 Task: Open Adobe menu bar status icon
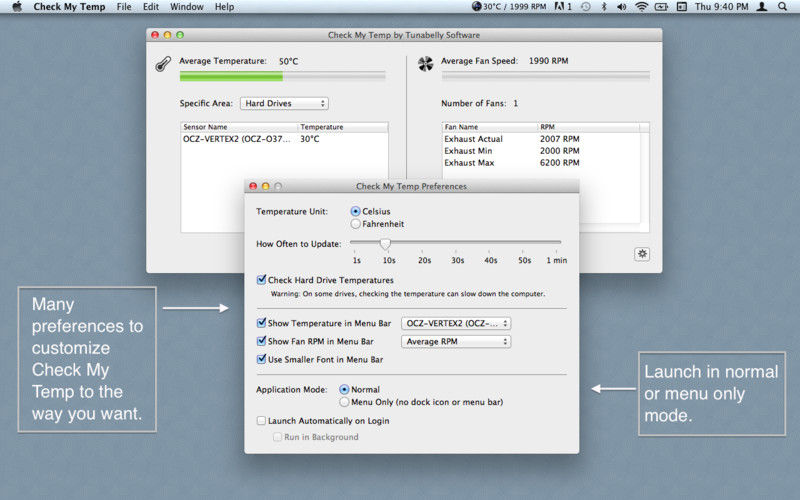point(563,7)
